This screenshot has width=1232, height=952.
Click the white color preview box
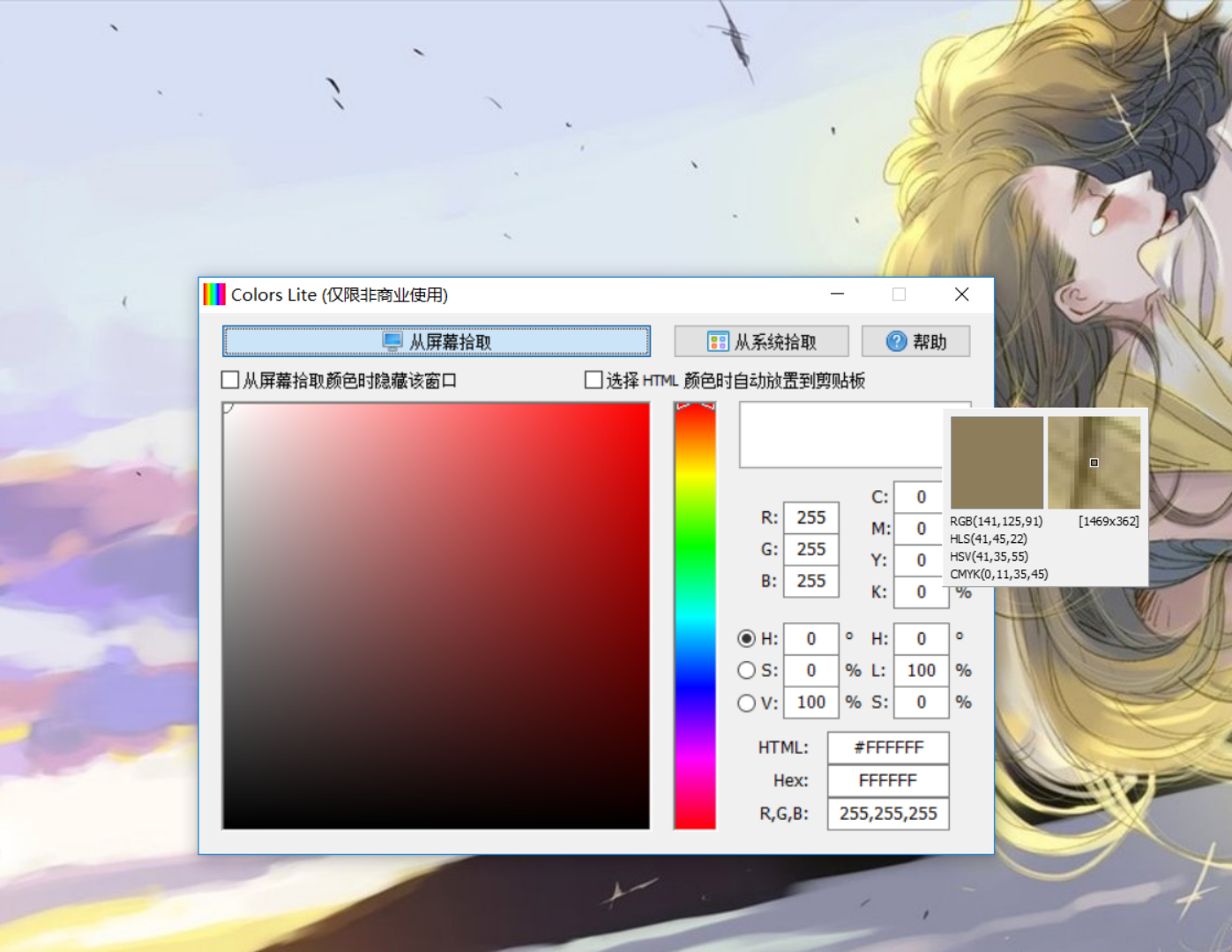coord(841,435)
